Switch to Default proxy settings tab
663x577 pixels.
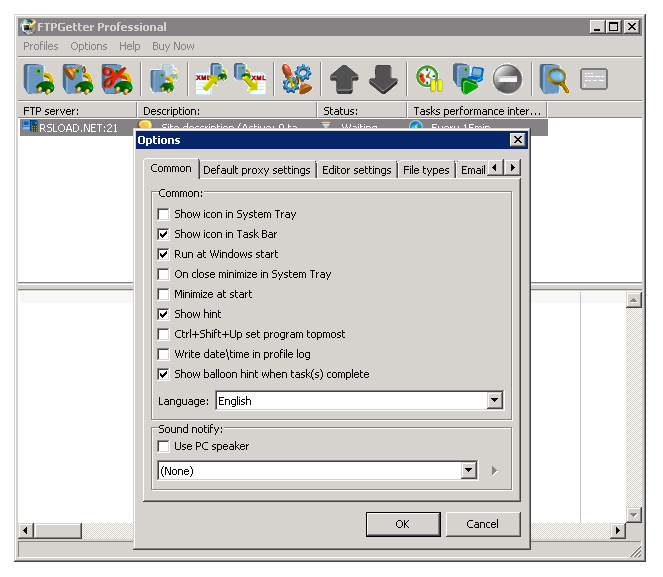[x=257, y=170]
